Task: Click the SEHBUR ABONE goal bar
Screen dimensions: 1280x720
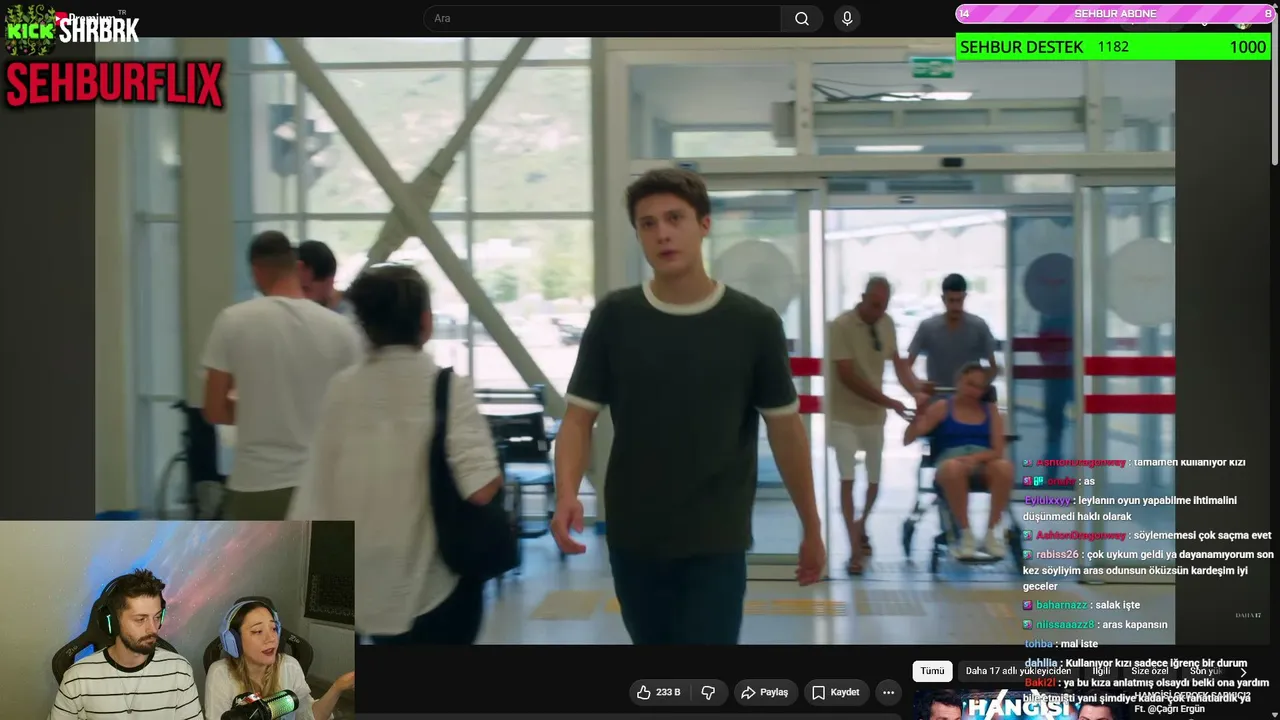Action: point(1115,14)
